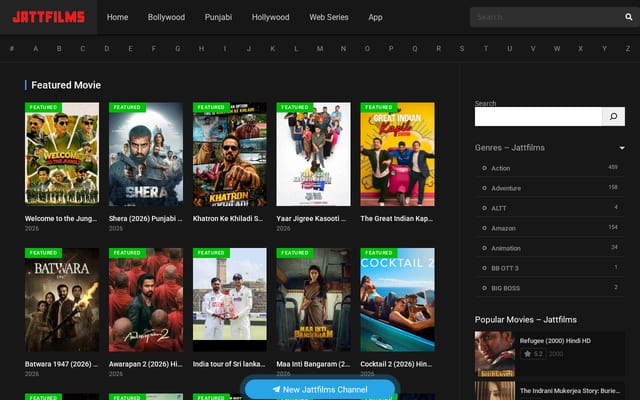Image resolution: width=640 pixels, height=400 pixels.
Task: Click the Welcome to the Jung... title text
Action: click(x=61, y=218)
